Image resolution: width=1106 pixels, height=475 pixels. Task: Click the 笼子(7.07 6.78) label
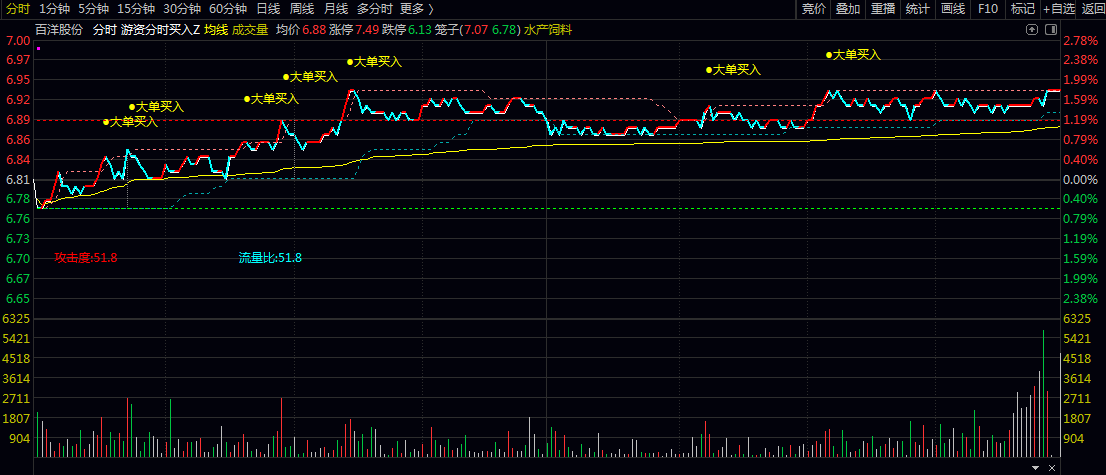pyautogui.click(x=478, y=30)
